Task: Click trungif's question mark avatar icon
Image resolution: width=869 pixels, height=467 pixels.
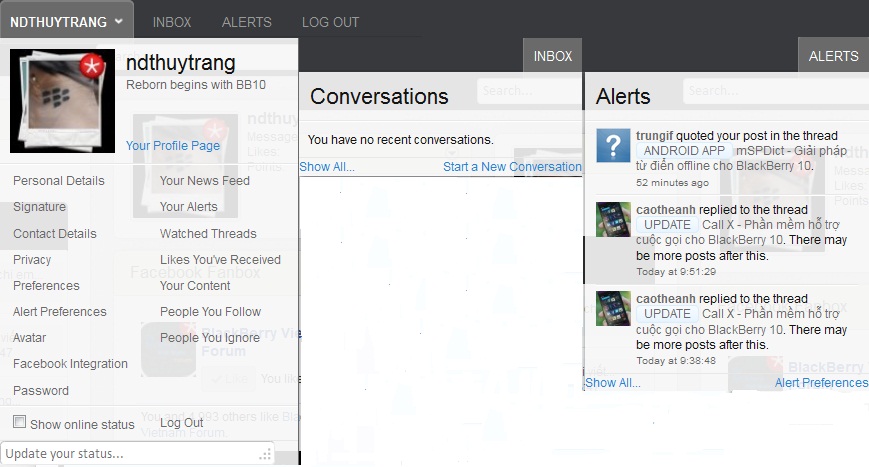Action: point(613,145)
